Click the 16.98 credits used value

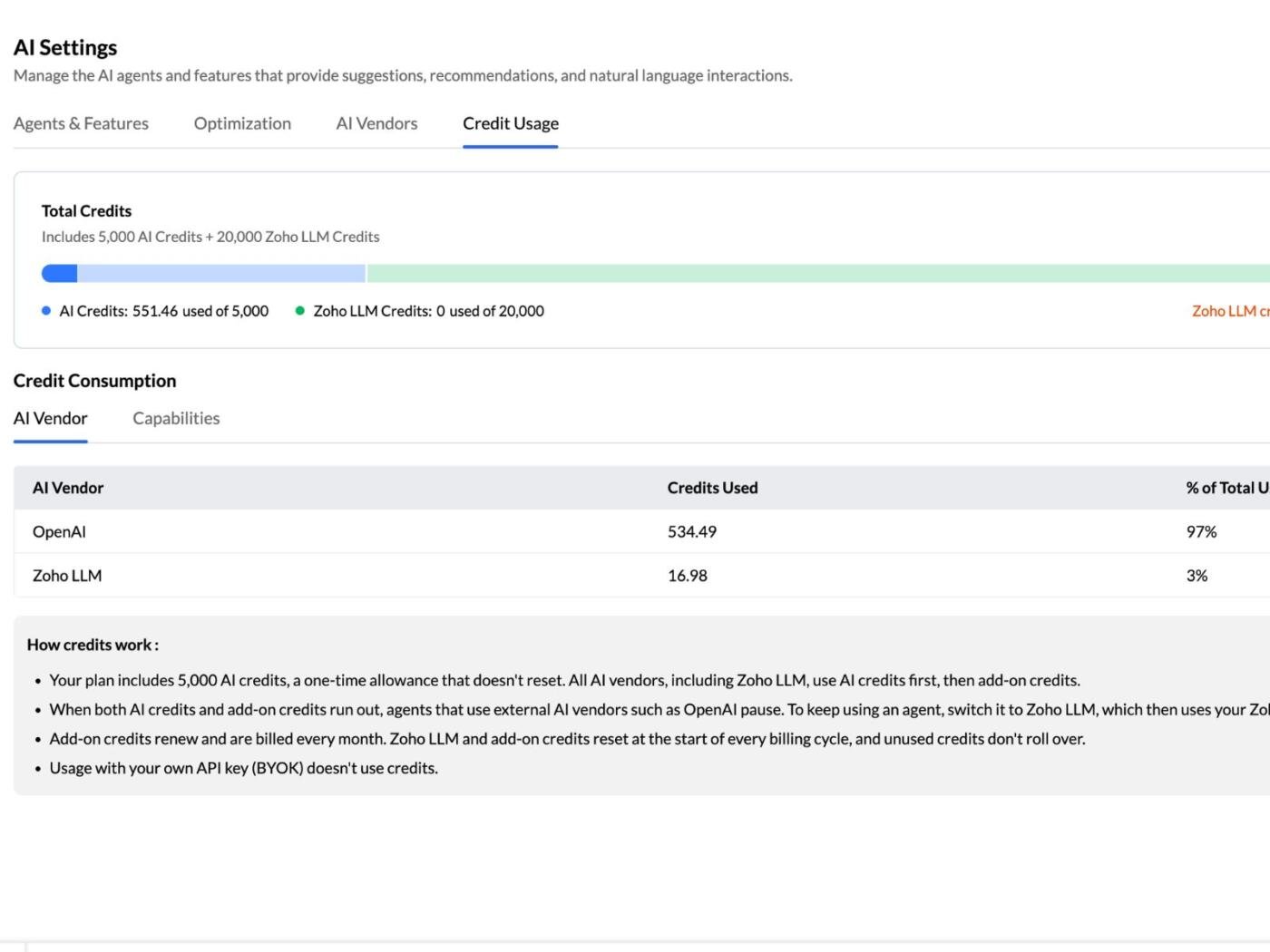point(688,576)
